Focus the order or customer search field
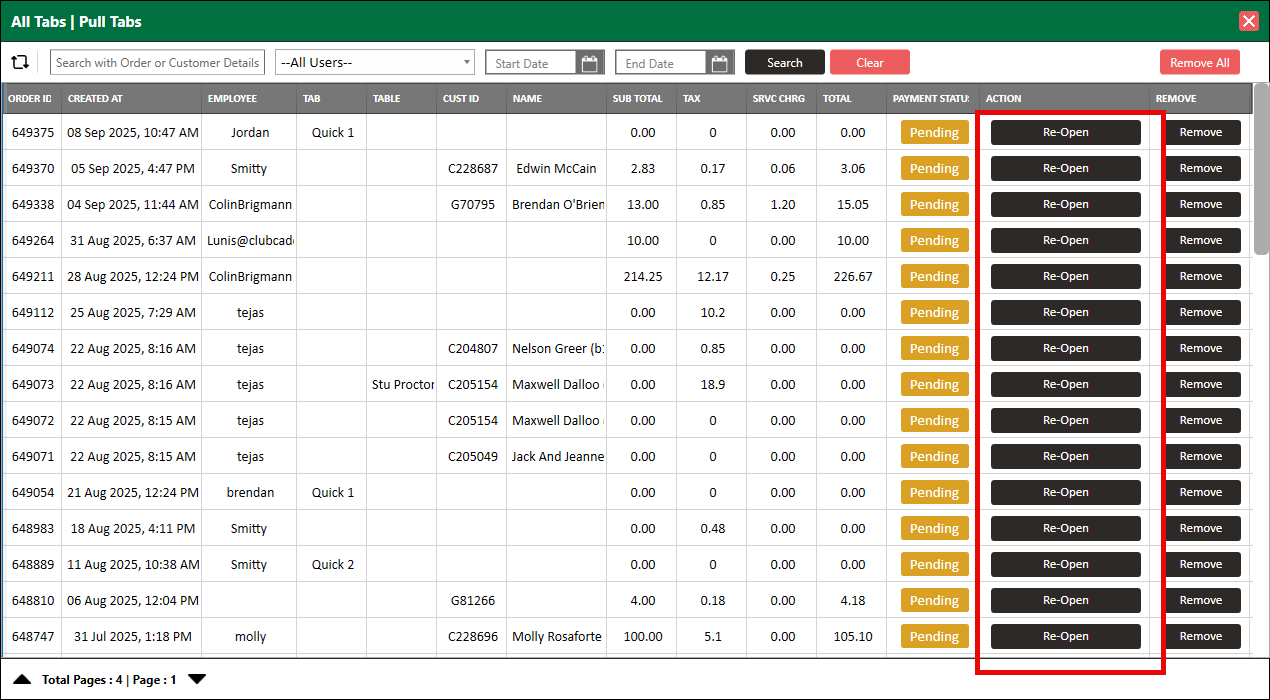This screenshot has width=1270, height=700. coord(157,62)
